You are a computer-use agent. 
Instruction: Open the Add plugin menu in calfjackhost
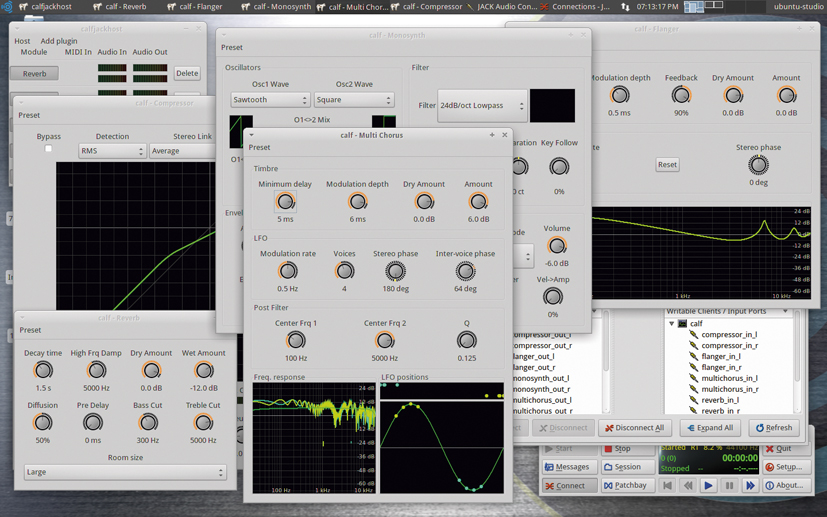pos(59,41)
